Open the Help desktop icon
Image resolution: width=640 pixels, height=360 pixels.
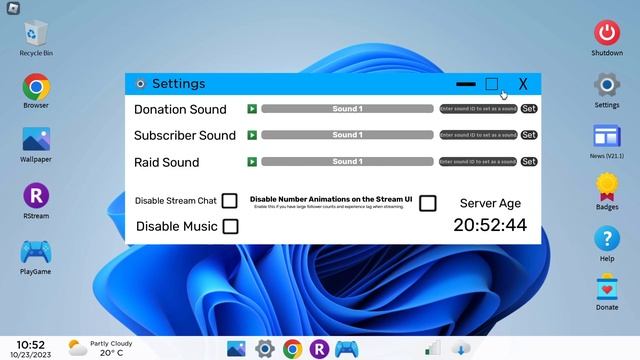click(607, 238)
